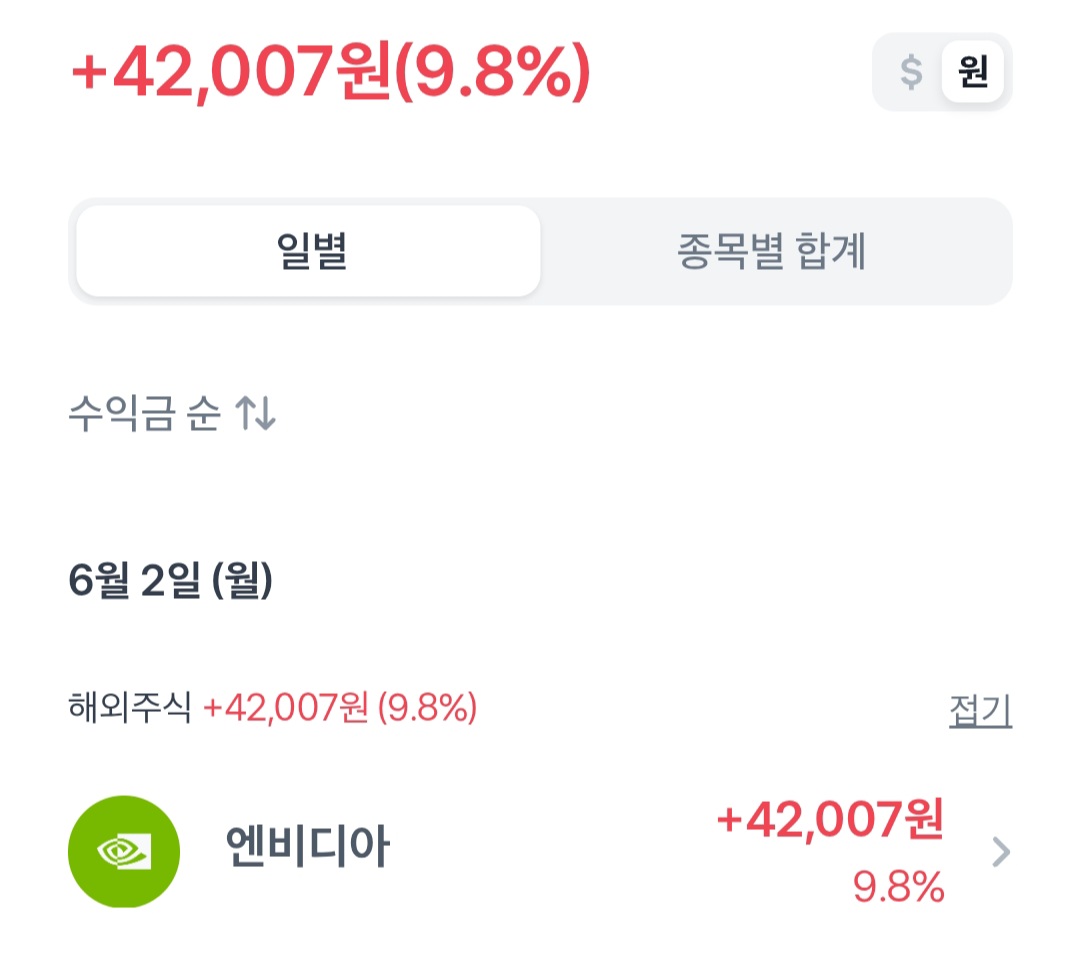
Task: Collapse the section using 접기 link
Action: click(x=980, y=710)
